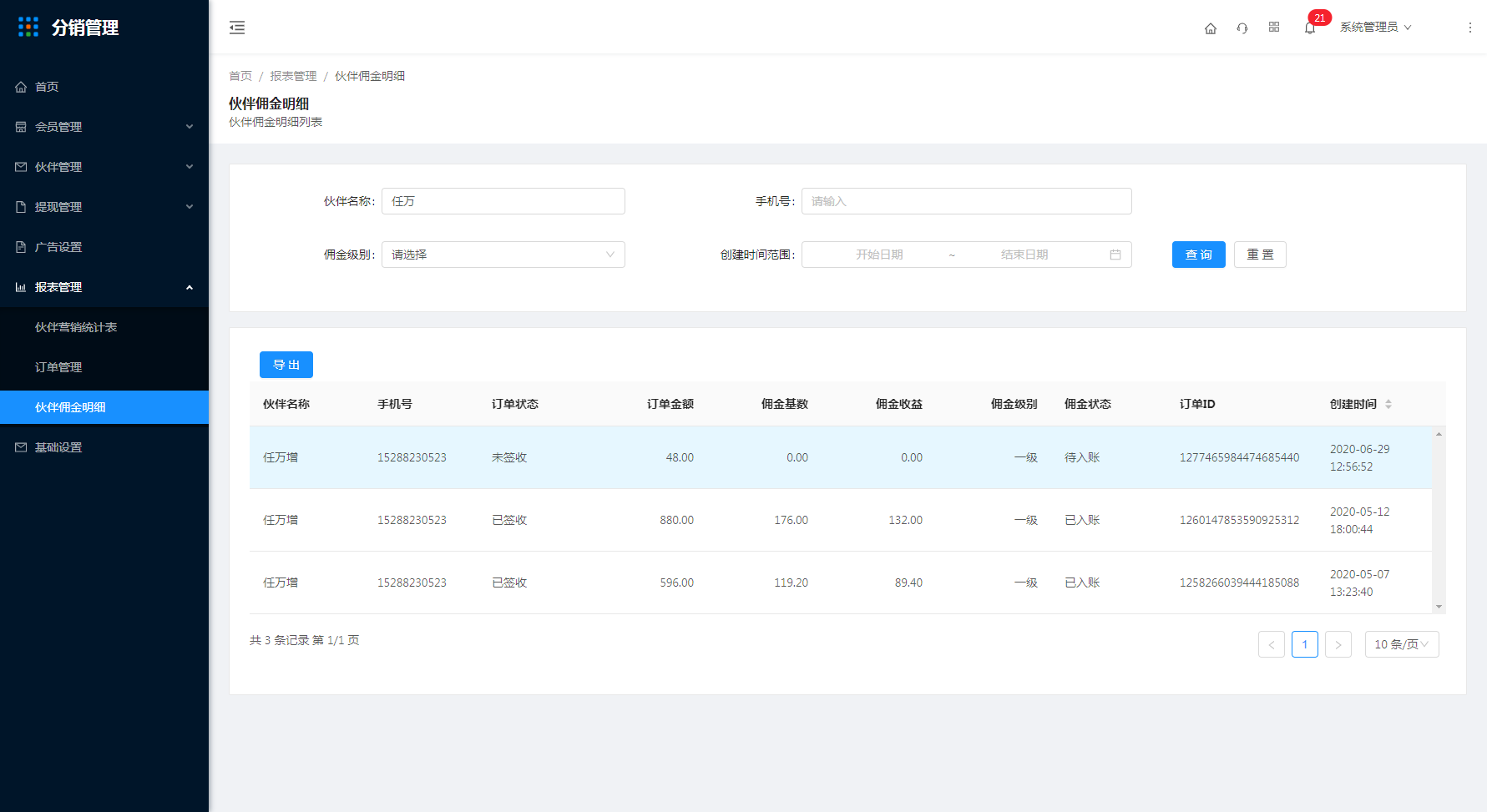
Task: Open the 10 条/页 page size dropdown
Action: pos(1402,644)
